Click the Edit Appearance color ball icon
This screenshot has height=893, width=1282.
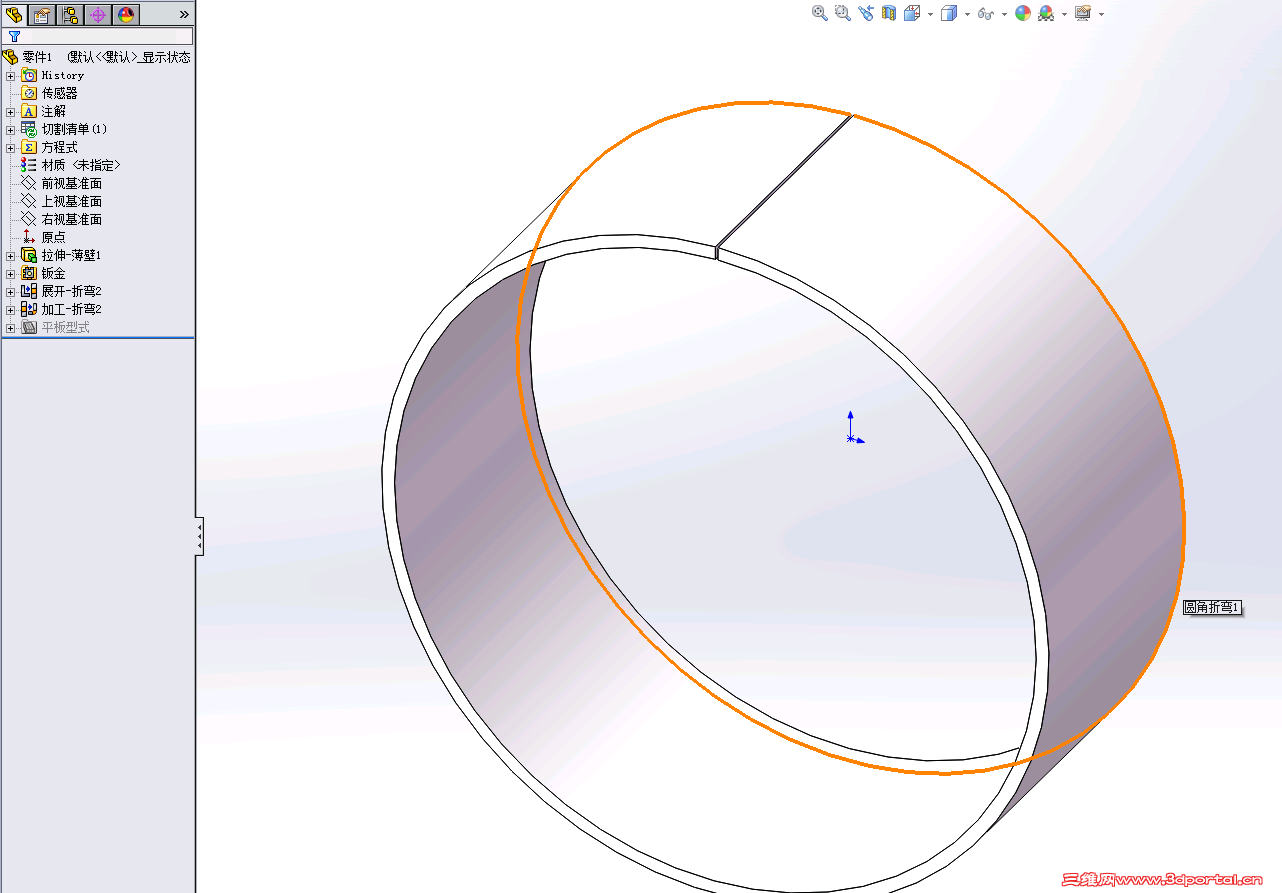pyautogui.click(x=1023, y=13)
